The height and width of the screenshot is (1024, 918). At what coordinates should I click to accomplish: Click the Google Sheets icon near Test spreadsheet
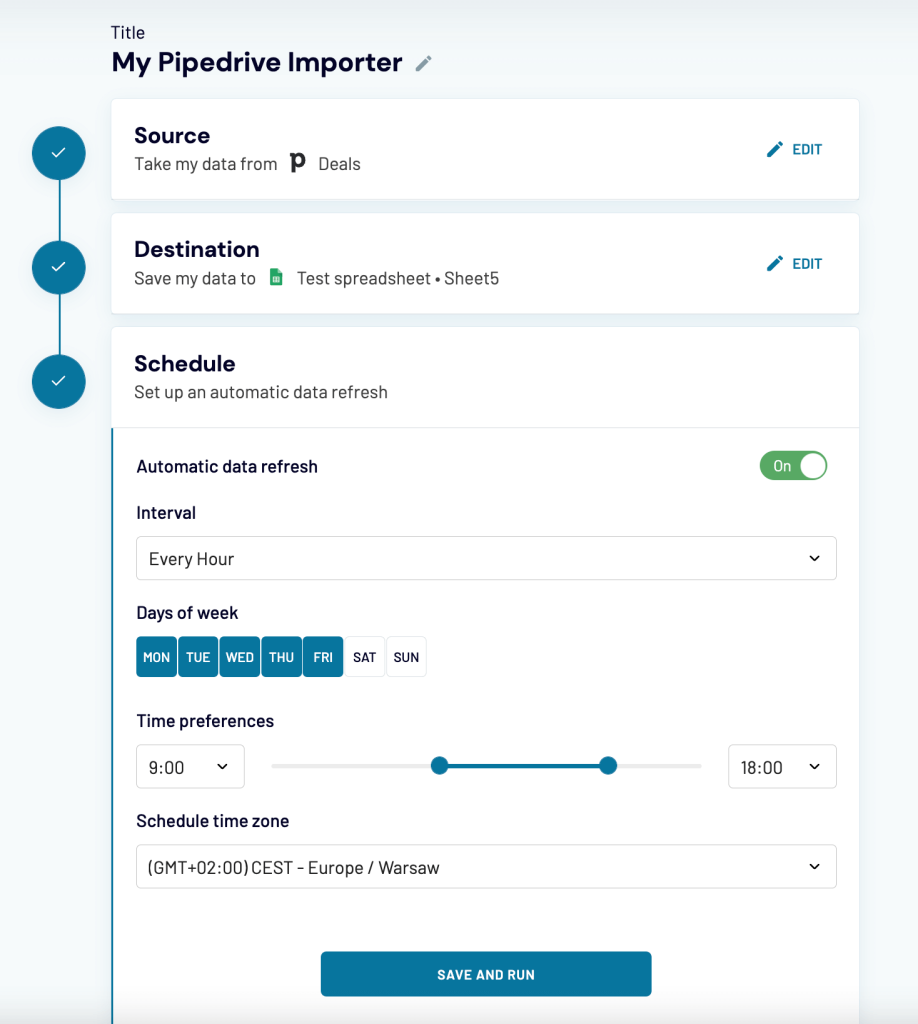point(276,278)
